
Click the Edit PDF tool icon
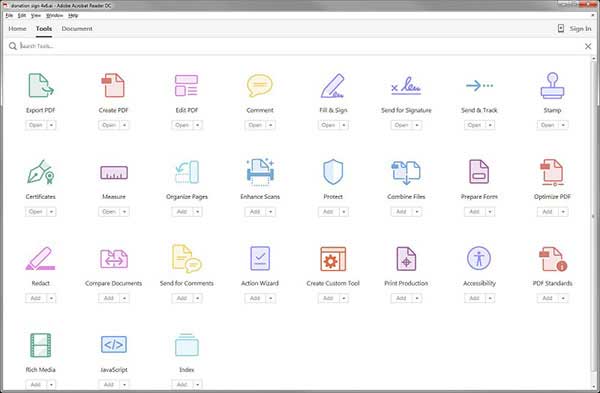click(x=186, y=85)
